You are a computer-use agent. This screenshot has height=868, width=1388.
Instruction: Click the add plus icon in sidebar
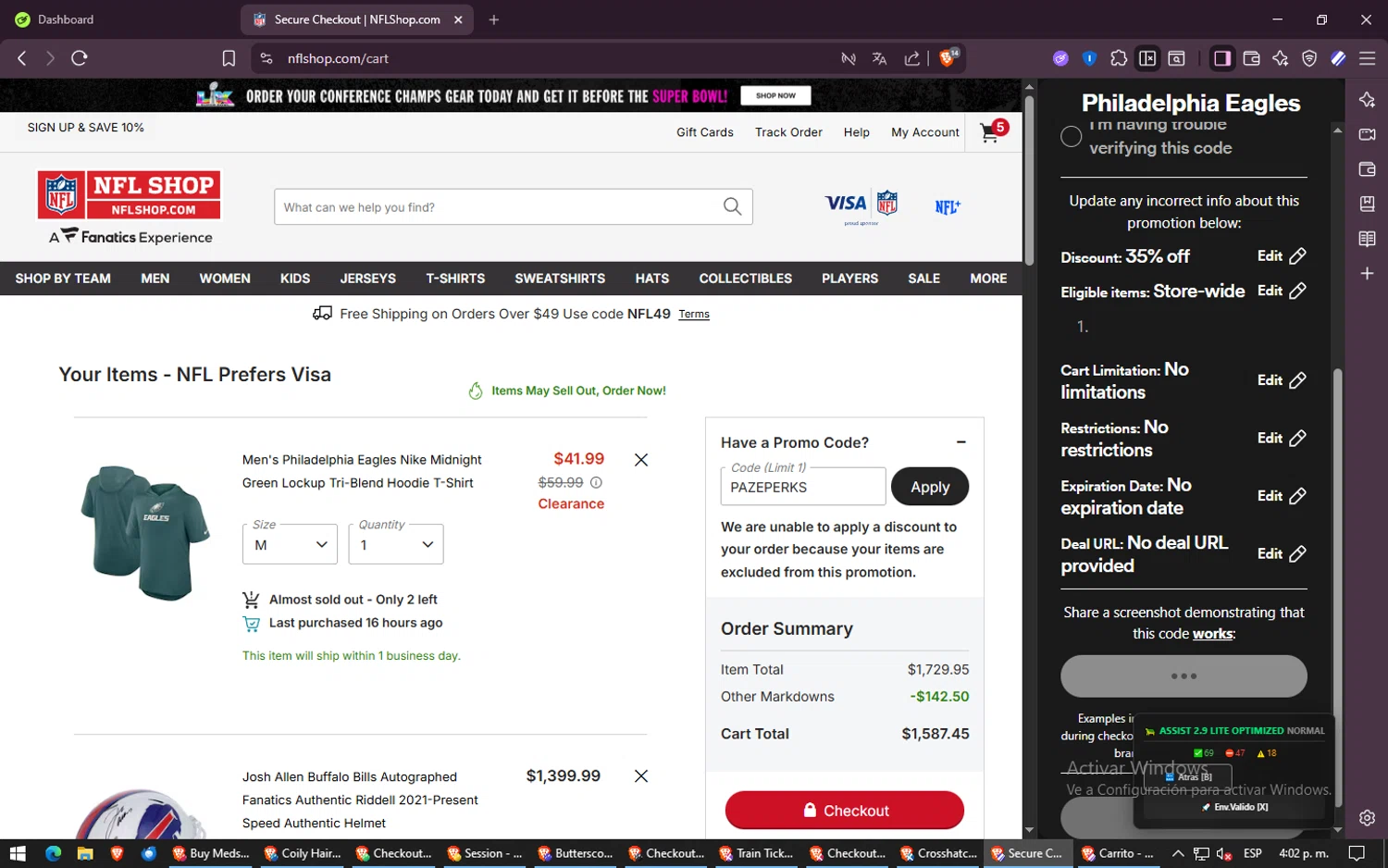click(1367, 274)
